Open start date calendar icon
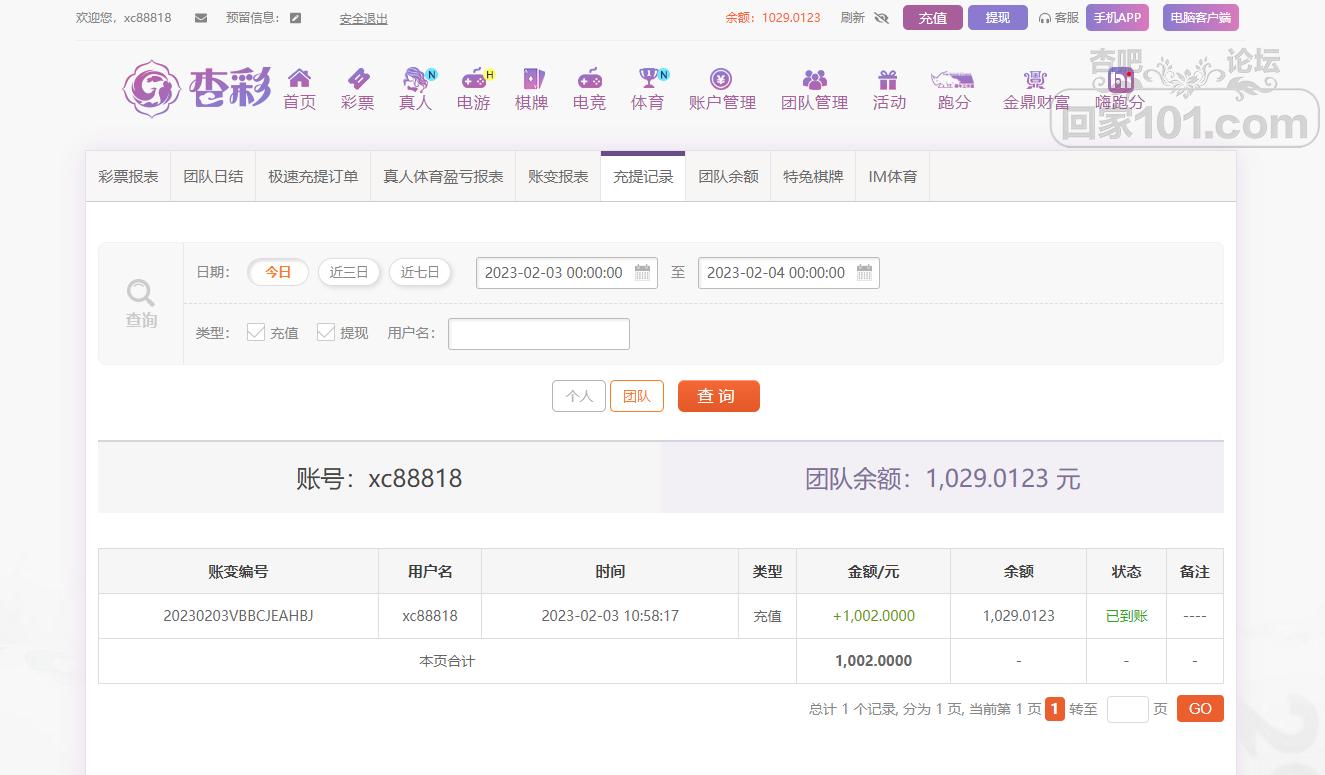The image size is (1325, 775). pos(643,272)
